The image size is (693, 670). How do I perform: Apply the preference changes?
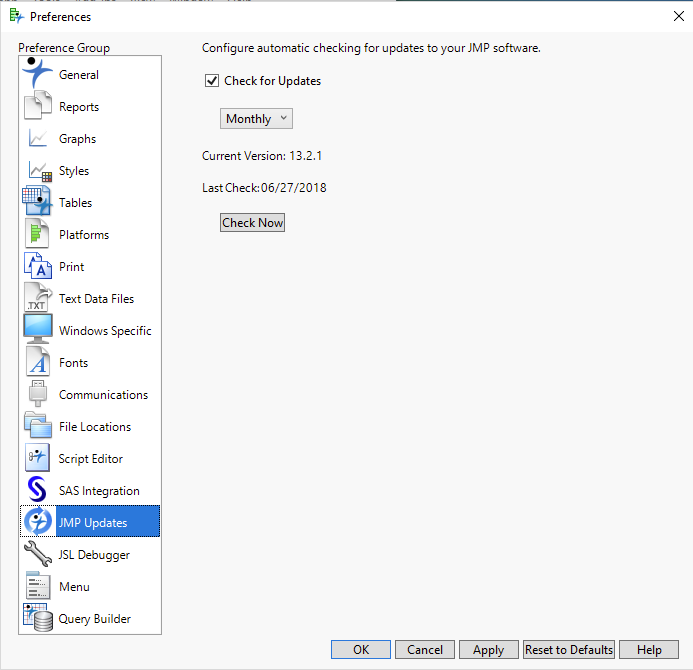(488, 649)
